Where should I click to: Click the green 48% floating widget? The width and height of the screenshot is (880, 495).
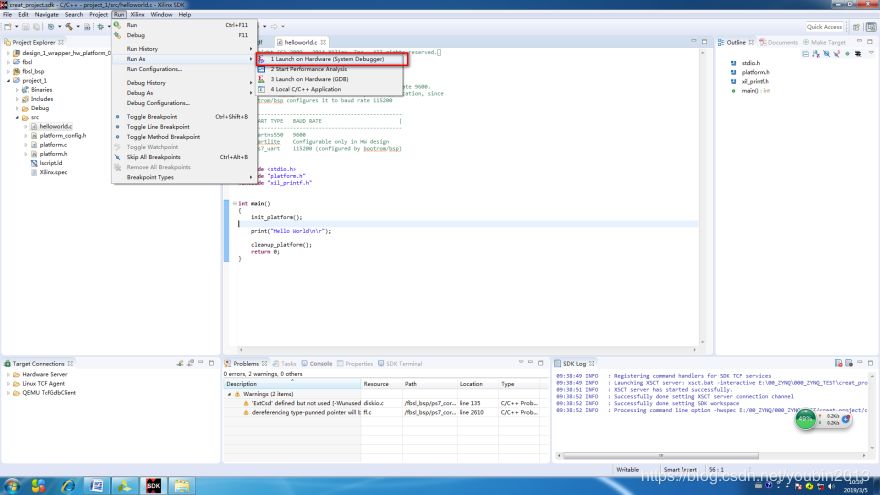806,419
